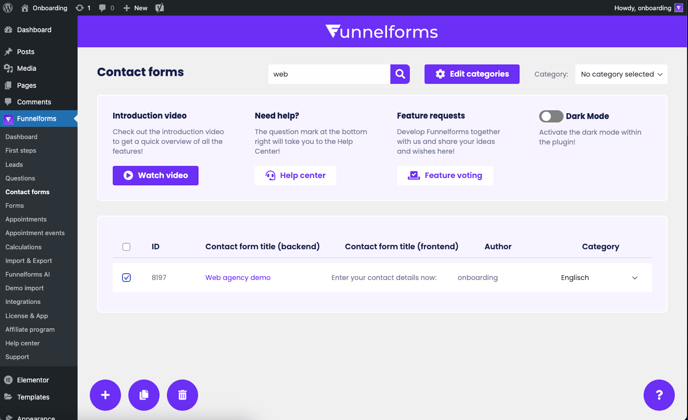This screenshot has height=420, width=688.
Task: Open the Calculations submenu
Action: coord(23,247)
